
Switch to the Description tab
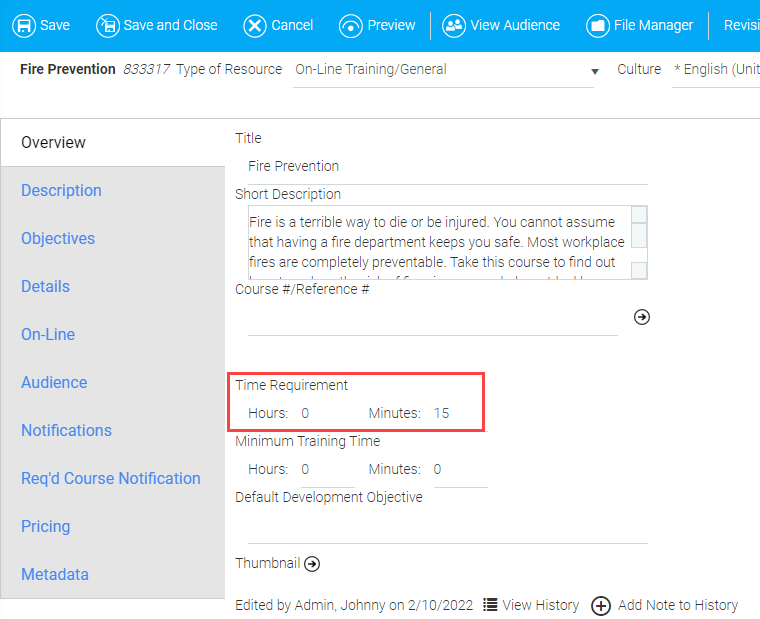61,190
